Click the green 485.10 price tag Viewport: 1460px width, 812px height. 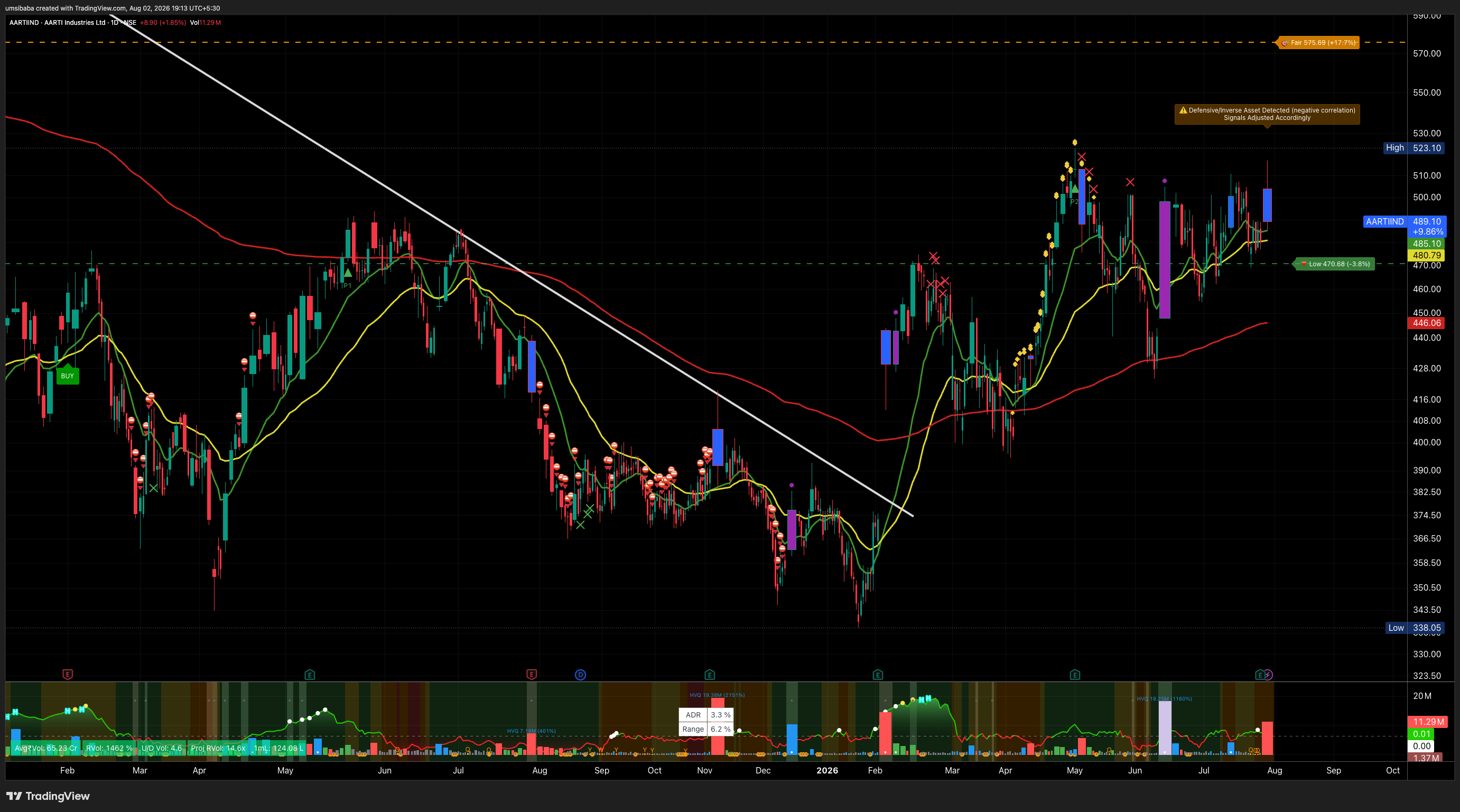pyautogui.click(x=1427, y=244)
